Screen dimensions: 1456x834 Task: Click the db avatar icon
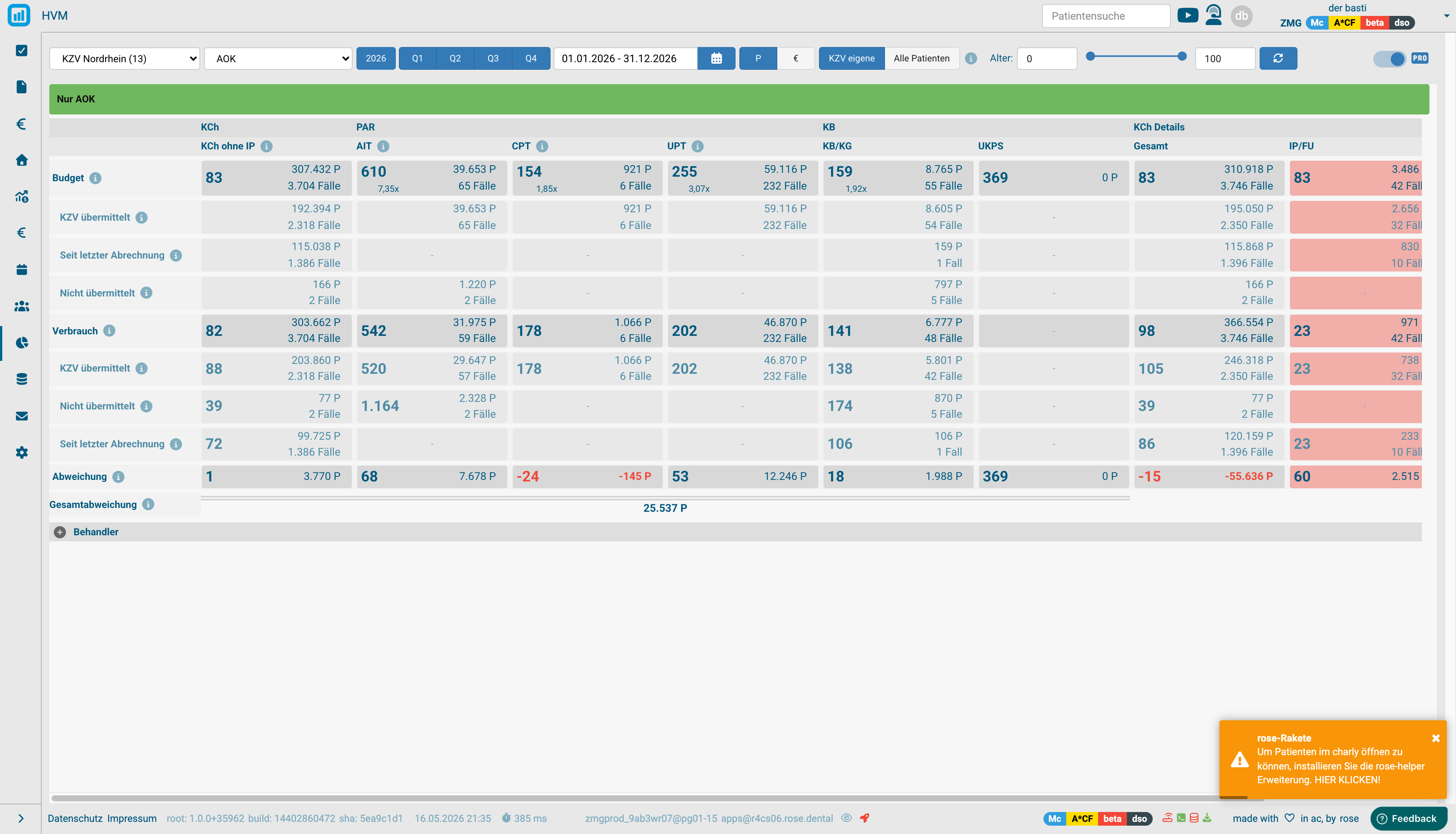(1241, 16)
